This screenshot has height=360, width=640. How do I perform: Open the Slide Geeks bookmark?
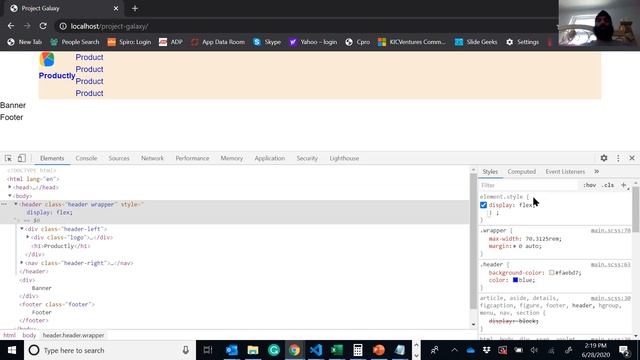476,42
